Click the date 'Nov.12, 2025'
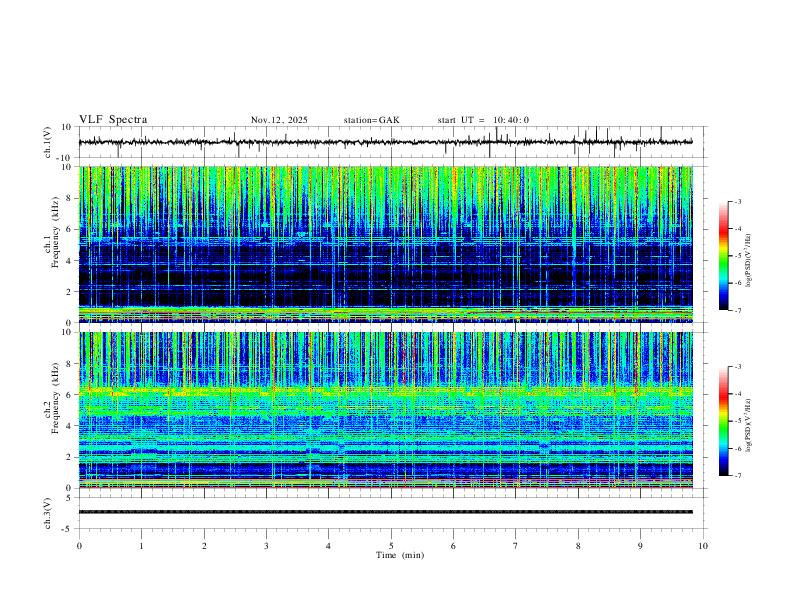 point(279,120)
